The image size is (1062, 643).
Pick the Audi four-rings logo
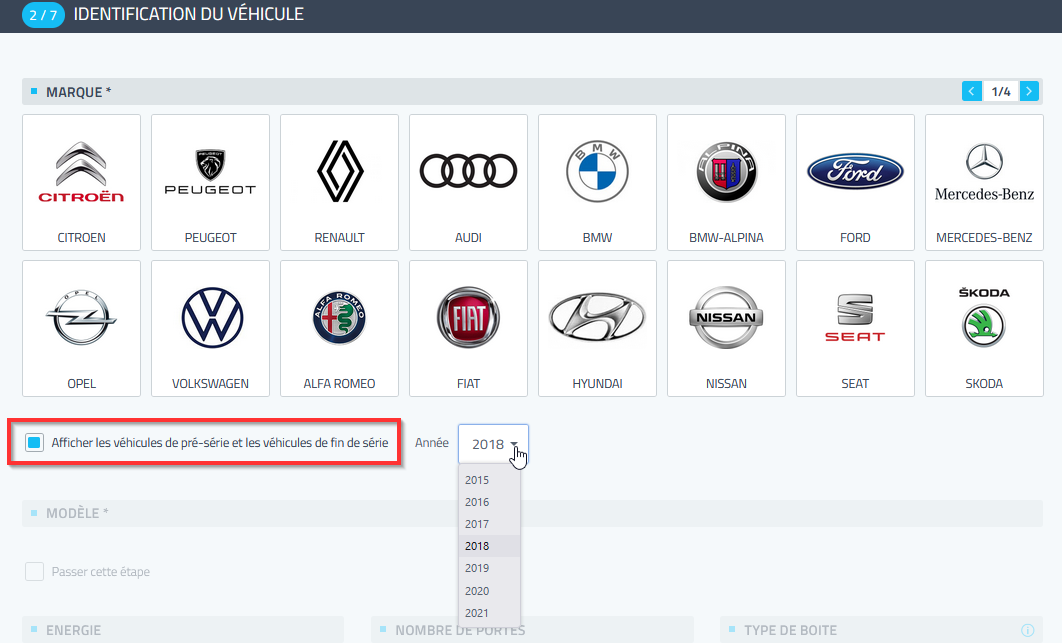[469, 171]
